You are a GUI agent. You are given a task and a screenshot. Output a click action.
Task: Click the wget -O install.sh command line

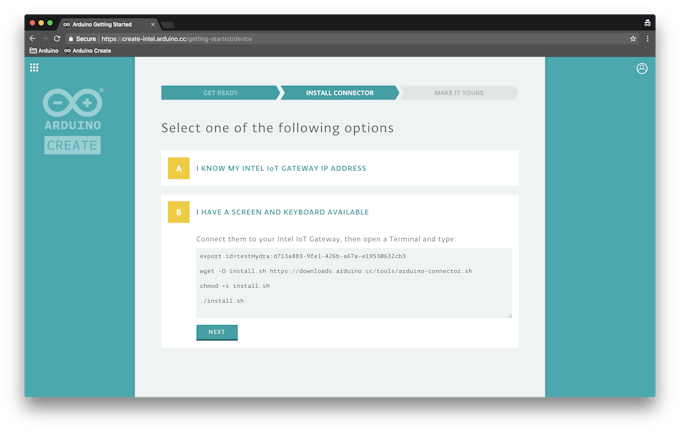point(336,271)
